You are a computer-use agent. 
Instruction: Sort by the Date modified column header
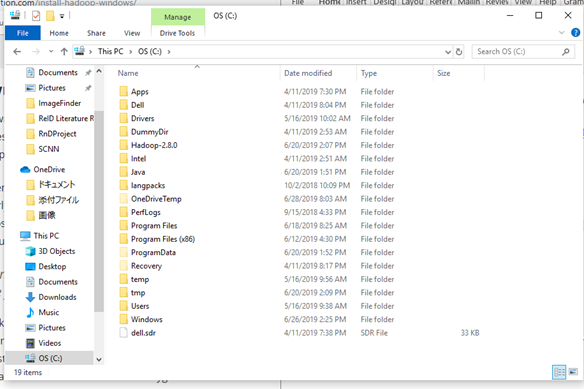coord(308,73)
